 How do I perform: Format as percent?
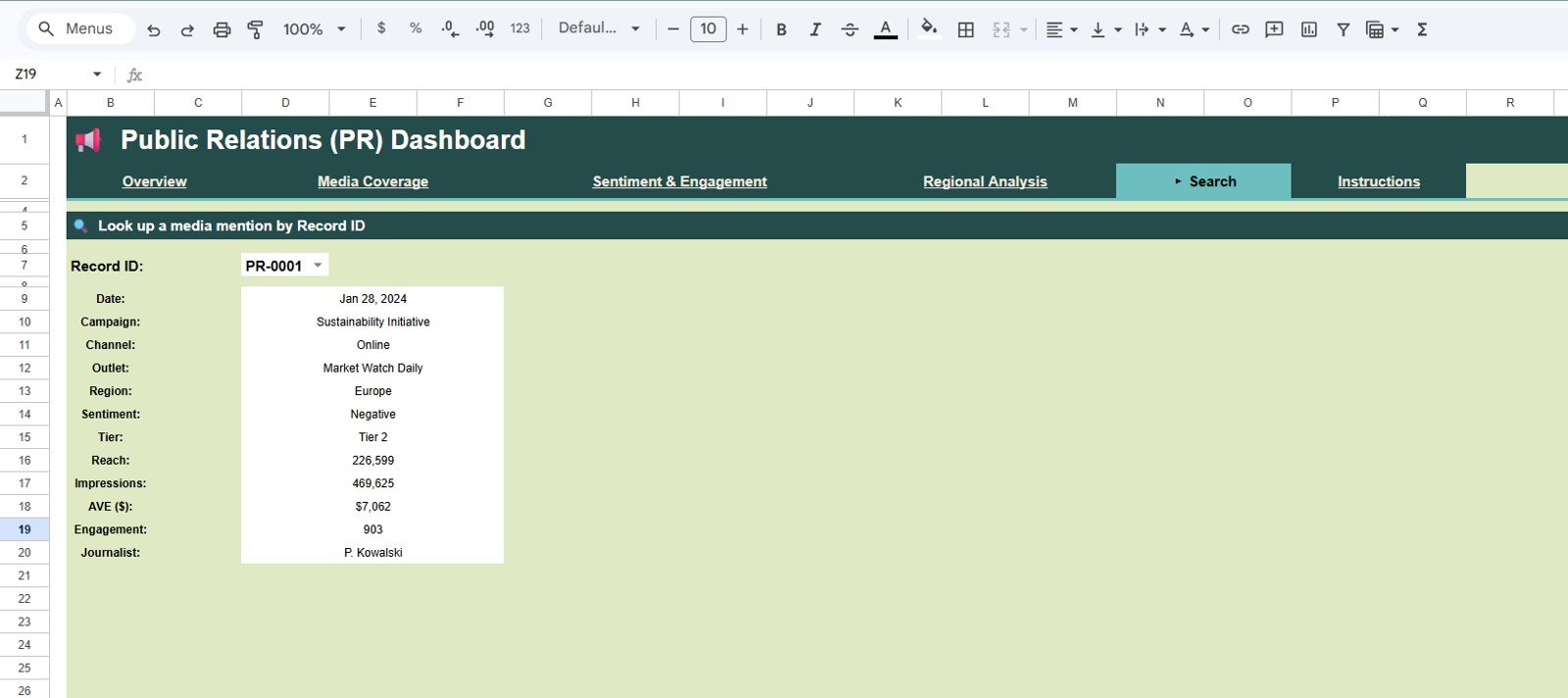(x=416, y=28)
